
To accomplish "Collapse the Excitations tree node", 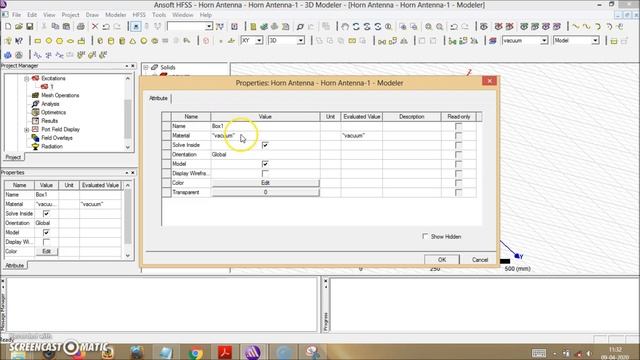I will pos(27,78).
